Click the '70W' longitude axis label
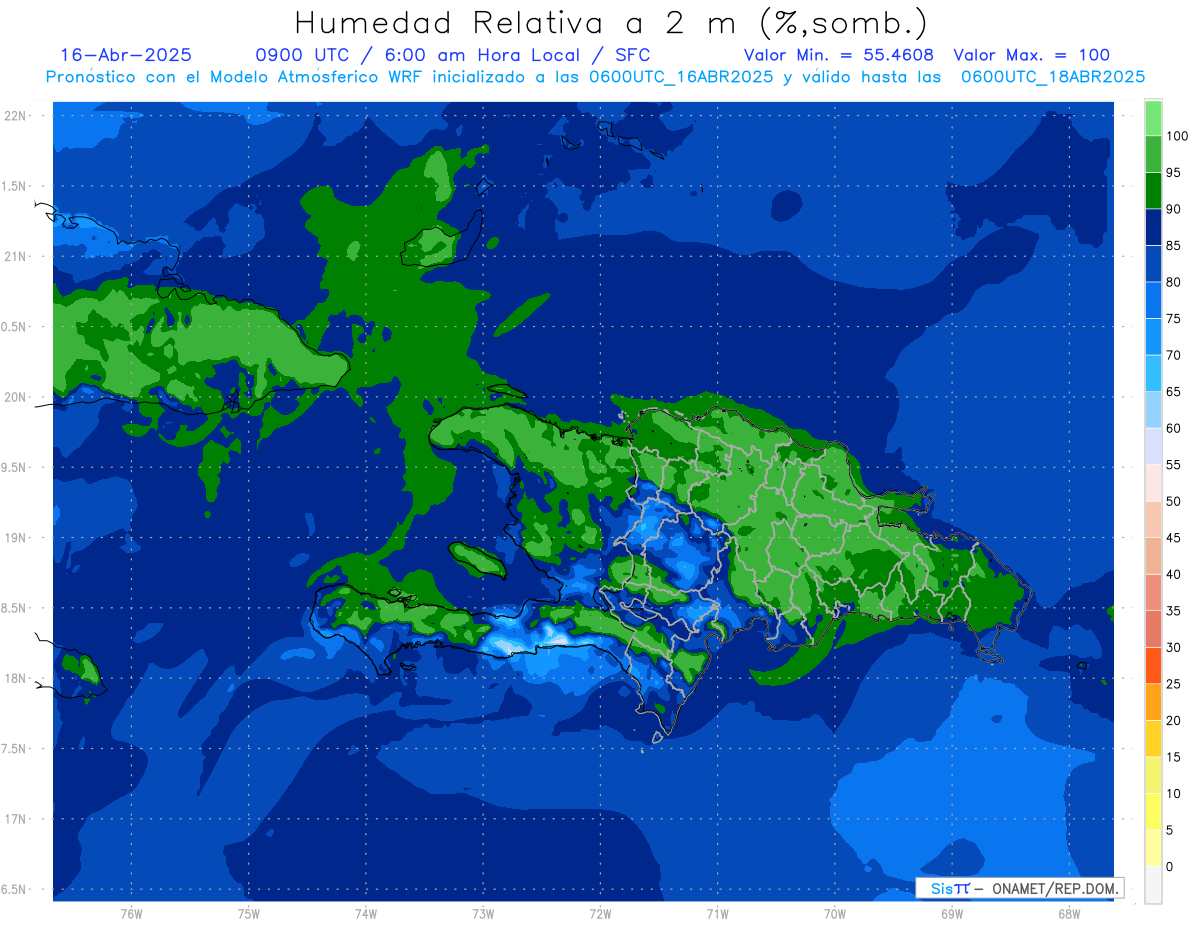Viewport: 1200px width, 927px height. pos(834,914)
